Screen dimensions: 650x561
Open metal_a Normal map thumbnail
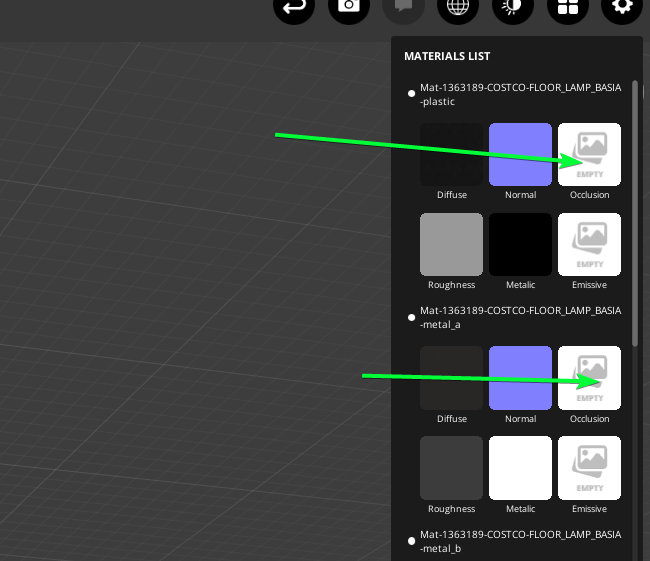click(520, 378)
